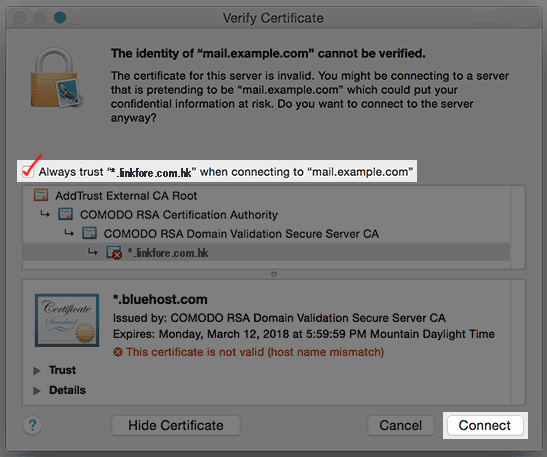Click the Hide Certificate button

[176, 425]
